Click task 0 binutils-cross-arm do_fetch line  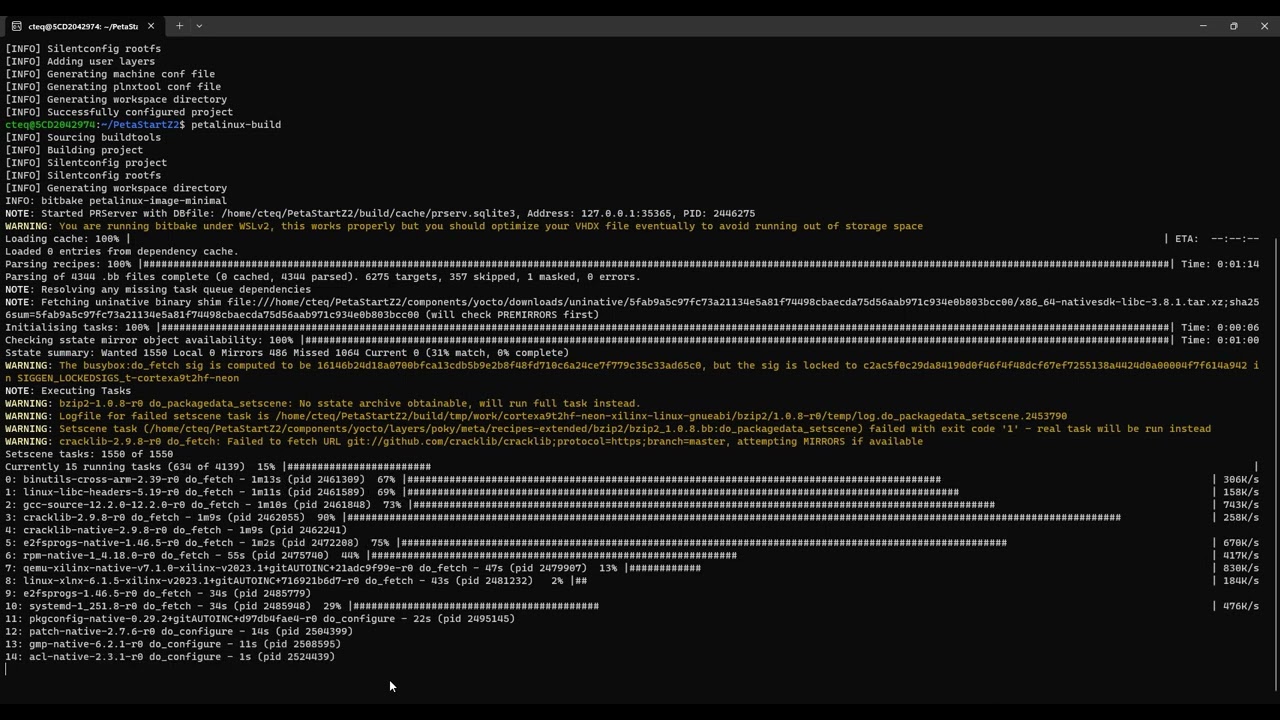click(x=632, y=479)
